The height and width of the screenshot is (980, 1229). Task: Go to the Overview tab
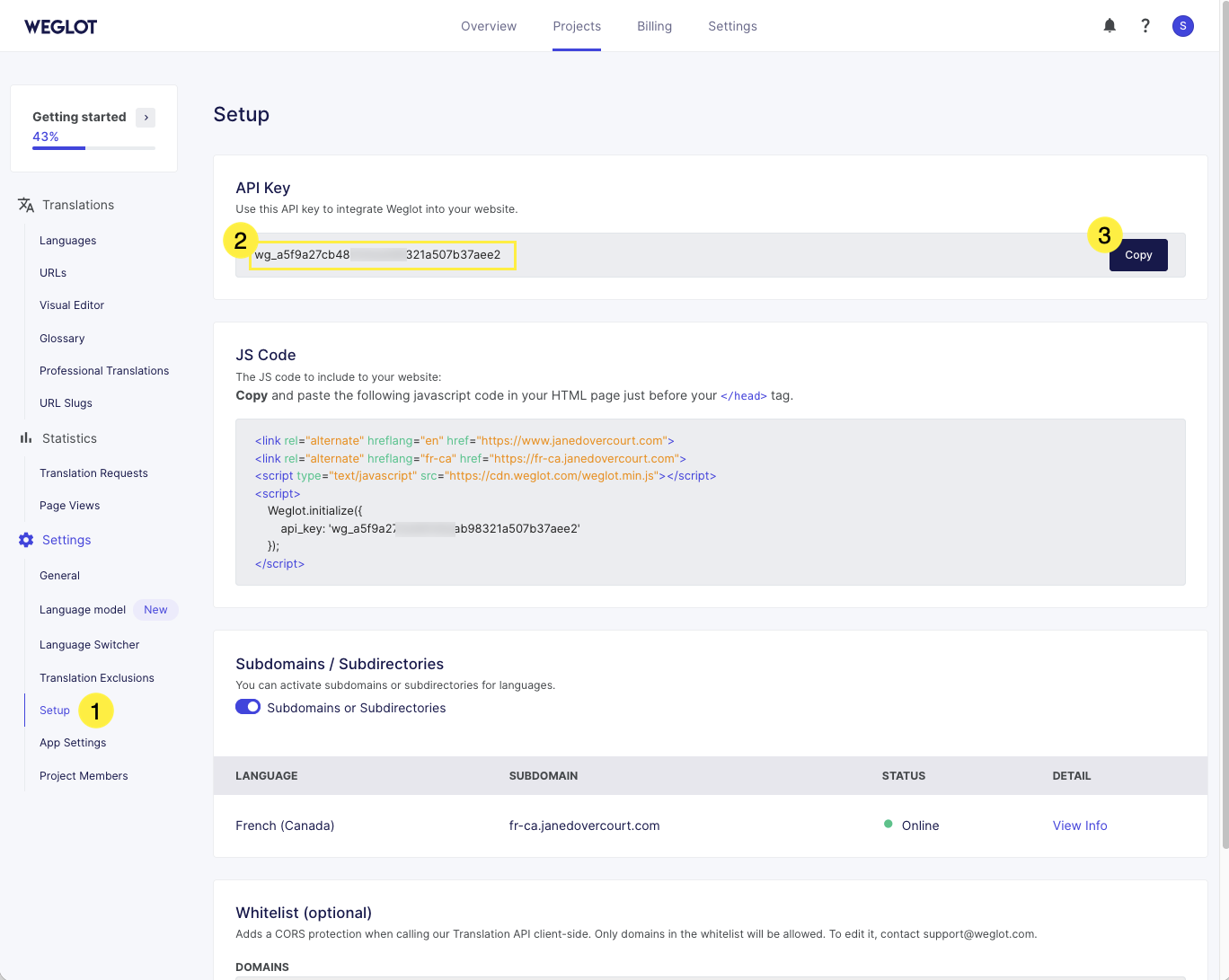click(489, 26)
